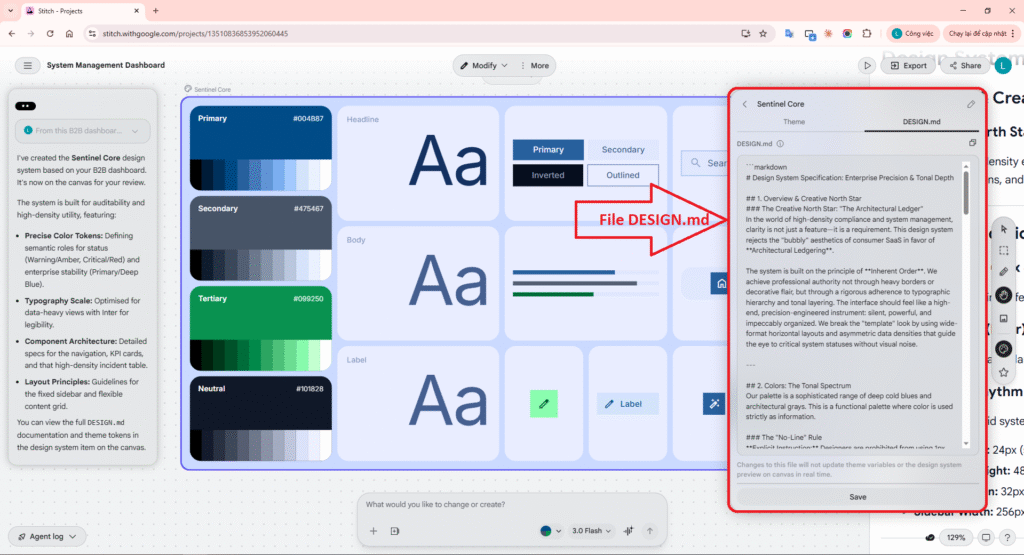The image size is (1024, 555).
Task: Click the Play preview icon
Action: [866, 66]
